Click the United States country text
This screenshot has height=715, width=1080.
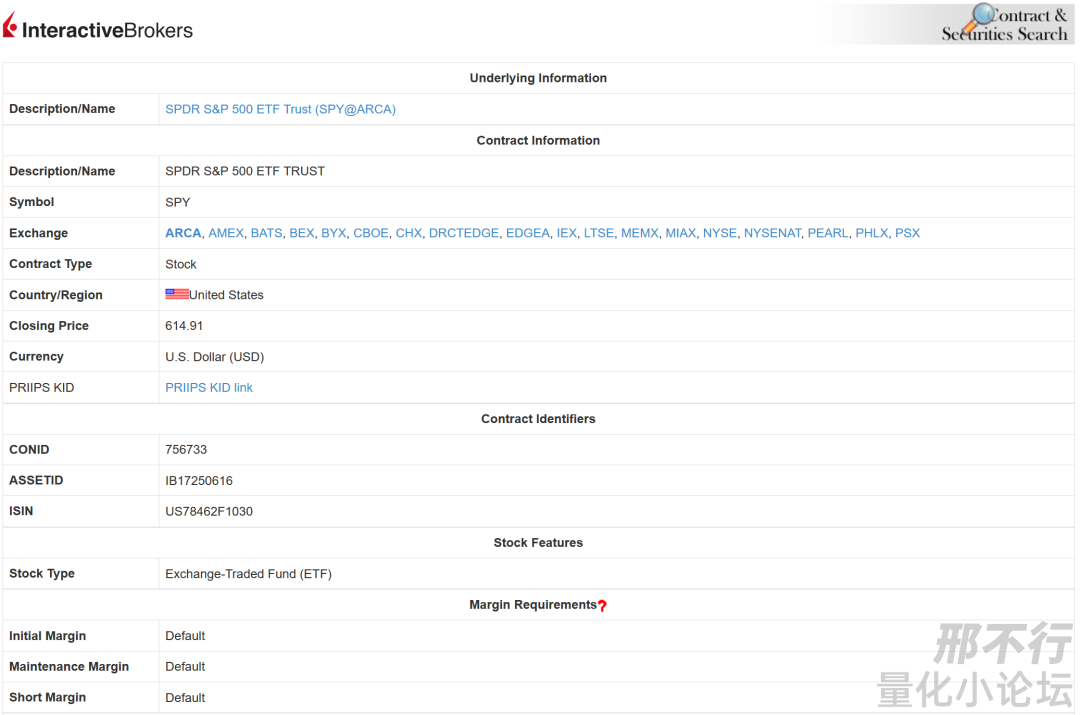227,295
